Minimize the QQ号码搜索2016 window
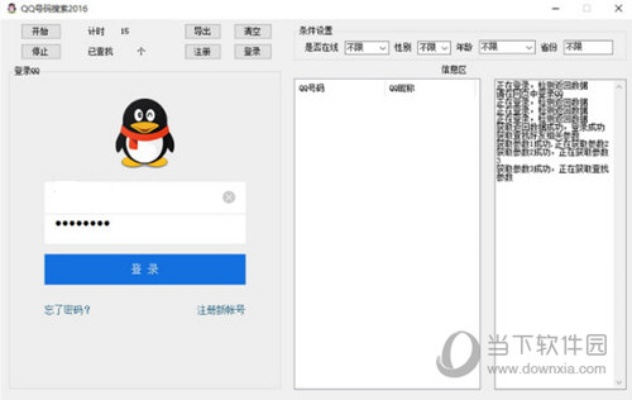The image size is (632, 400). point(555,8)
